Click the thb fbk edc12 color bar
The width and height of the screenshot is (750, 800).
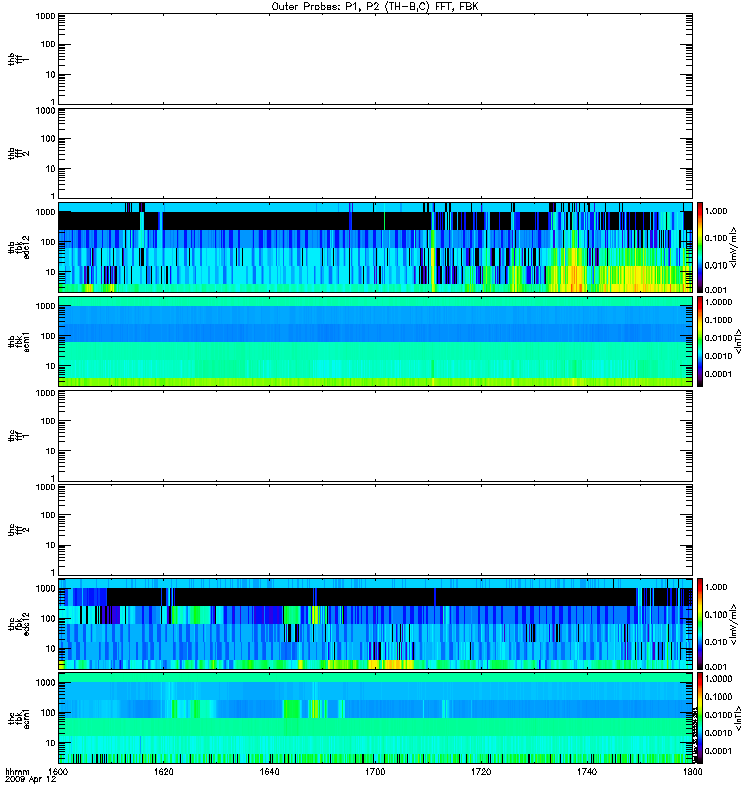700,247
